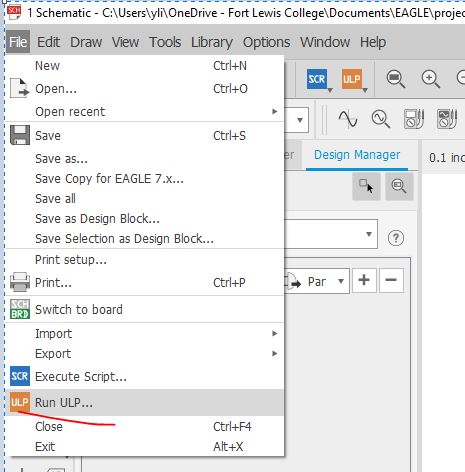Viewport: 465px width, 472px height.
Task: Open the Tools menu in menu bar
Action: click(x=165, y=42)
